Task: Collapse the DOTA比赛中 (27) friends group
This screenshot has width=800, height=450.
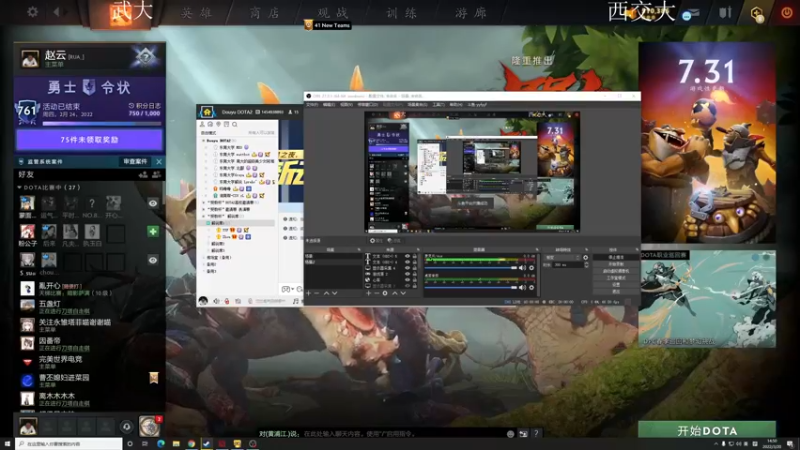Action: pos(19,187)
